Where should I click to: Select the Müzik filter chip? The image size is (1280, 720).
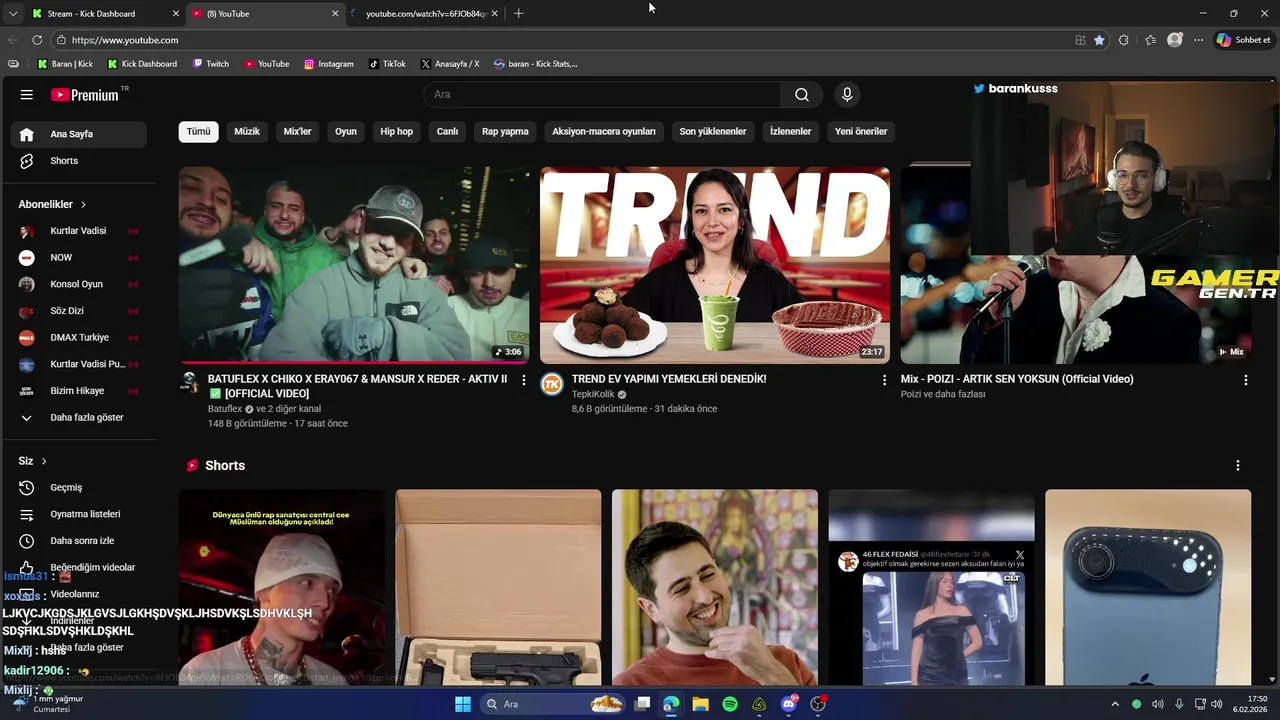pos(247,131)
